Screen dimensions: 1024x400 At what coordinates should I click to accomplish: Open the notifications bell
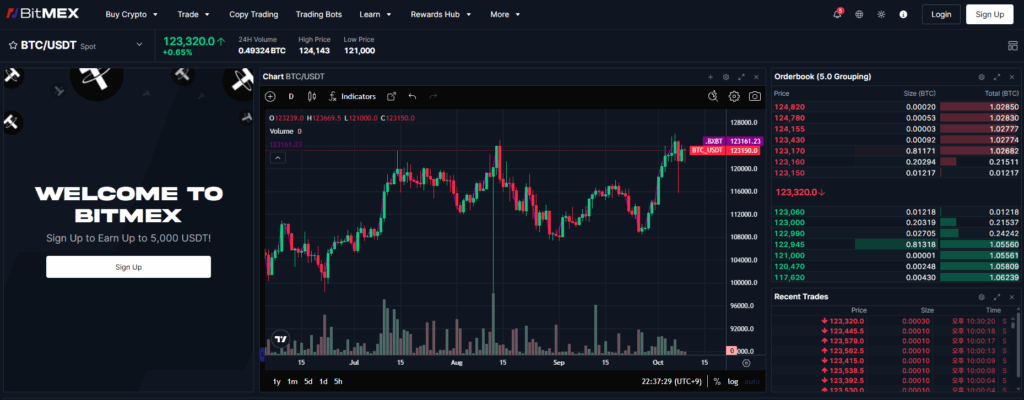[837, 15]
